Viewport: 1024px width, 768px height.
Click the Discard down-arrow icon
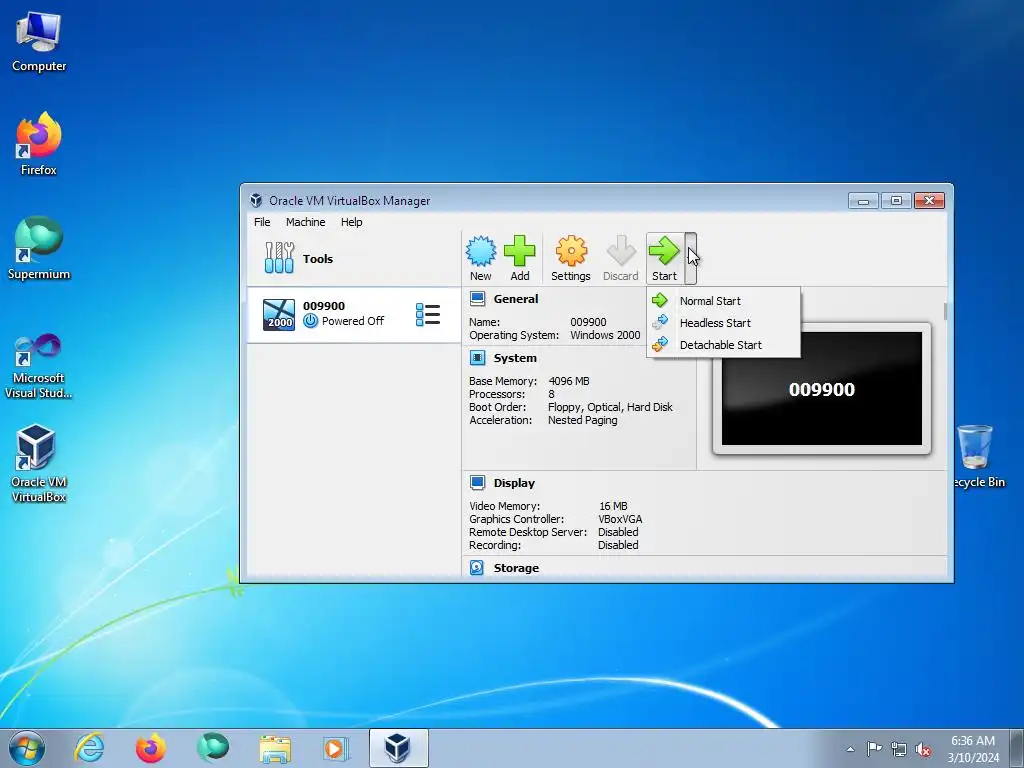[621, 251]
